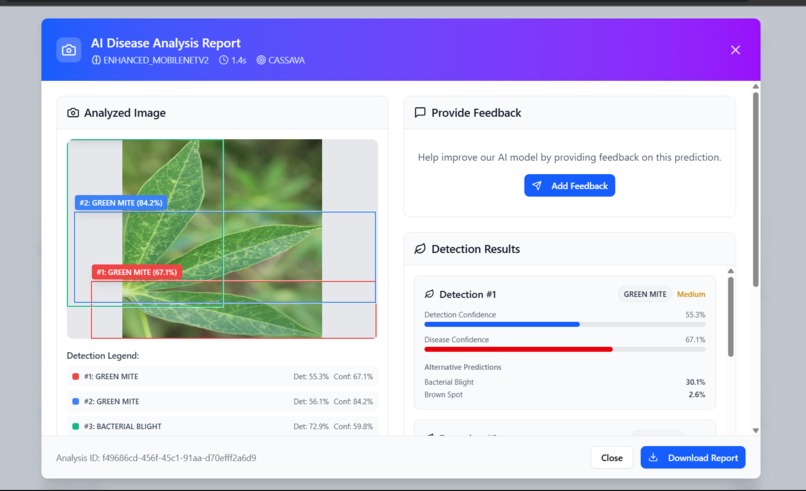The width and height of the screenshot is (806, 491).
Task: Click the Brown Spot alternative prediction
Action: [x=443, y=394]
